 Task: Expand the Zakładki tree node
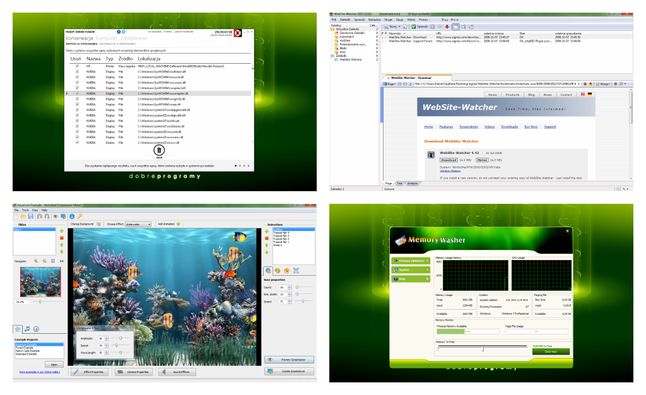coord(332,56)
